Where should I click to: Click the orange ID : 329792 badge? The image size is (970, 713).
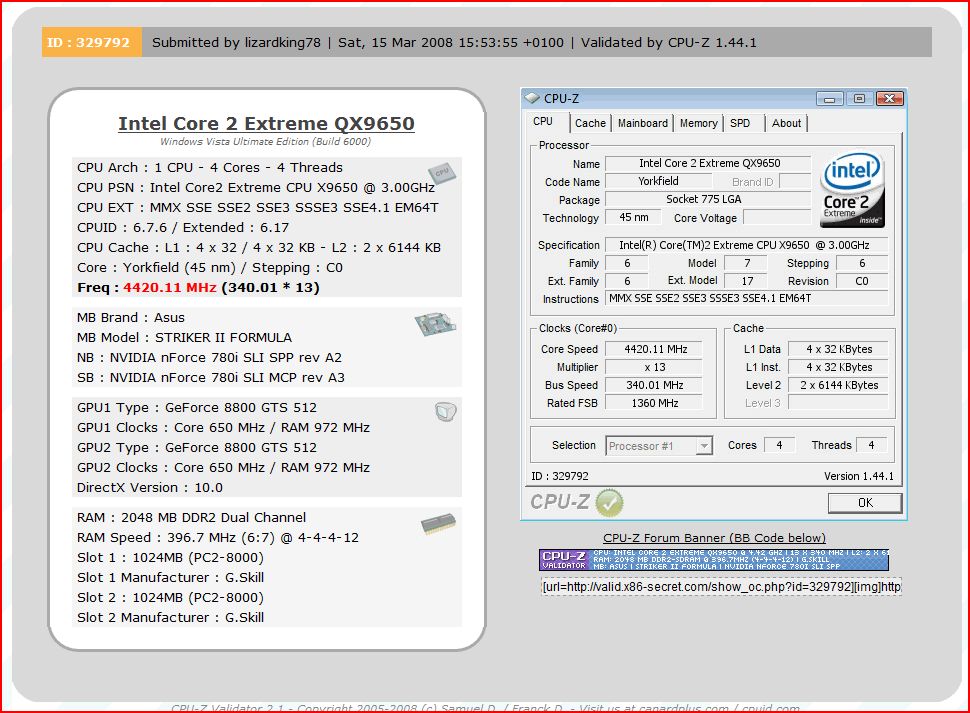click(x=92, y=42)
